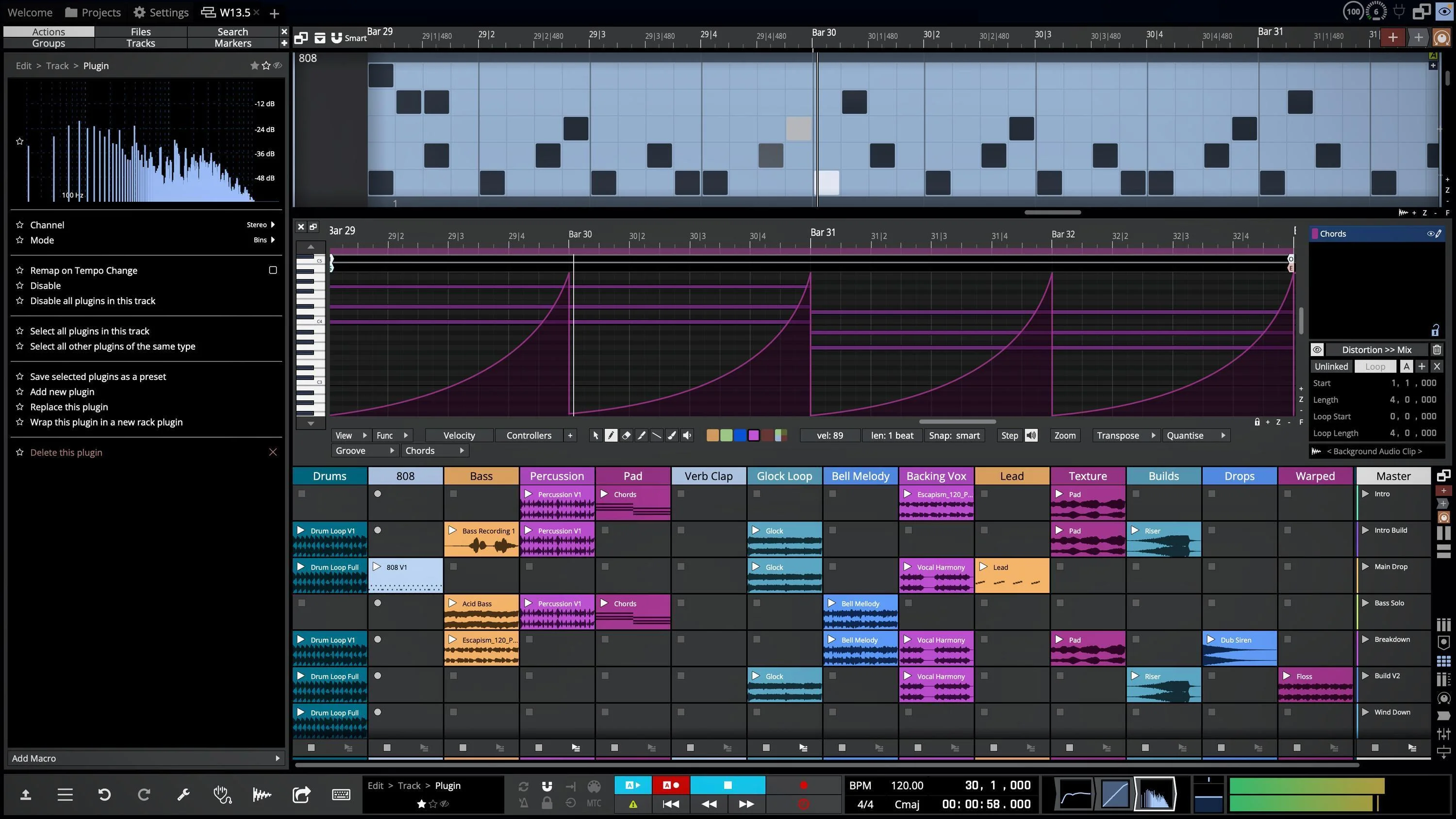
Task: Open the View dropdown in MIDI editor
Action: [351, 435]
